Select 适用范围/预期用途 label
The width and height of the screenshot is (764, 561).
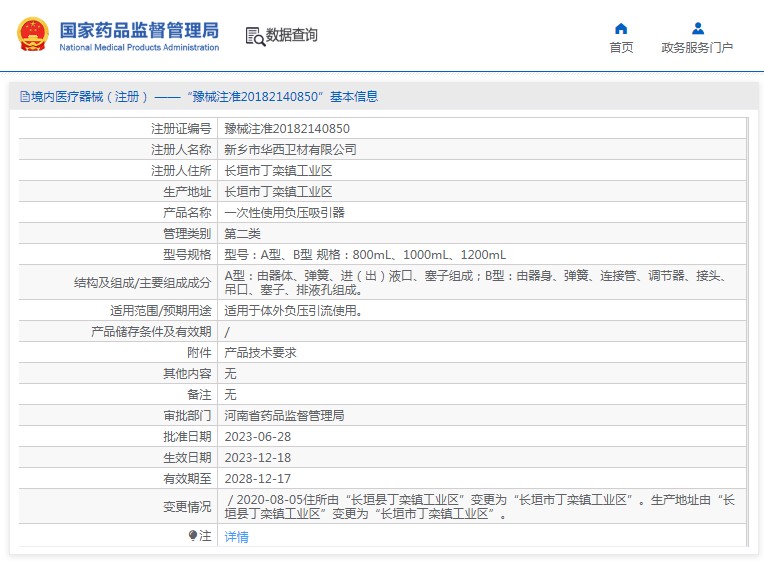click(160, 310)
